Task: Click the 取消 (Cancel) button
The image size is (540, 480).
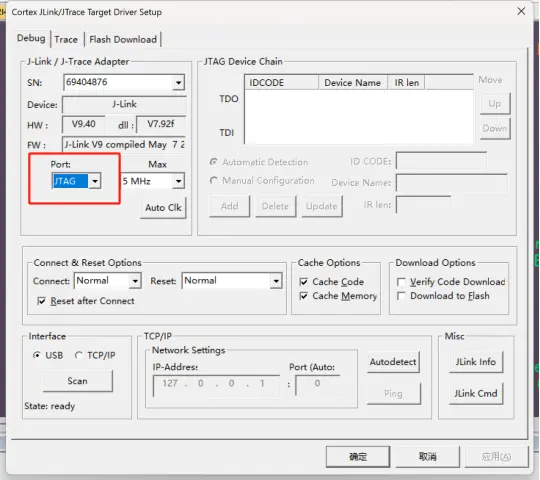Action: tap(427, 457)
